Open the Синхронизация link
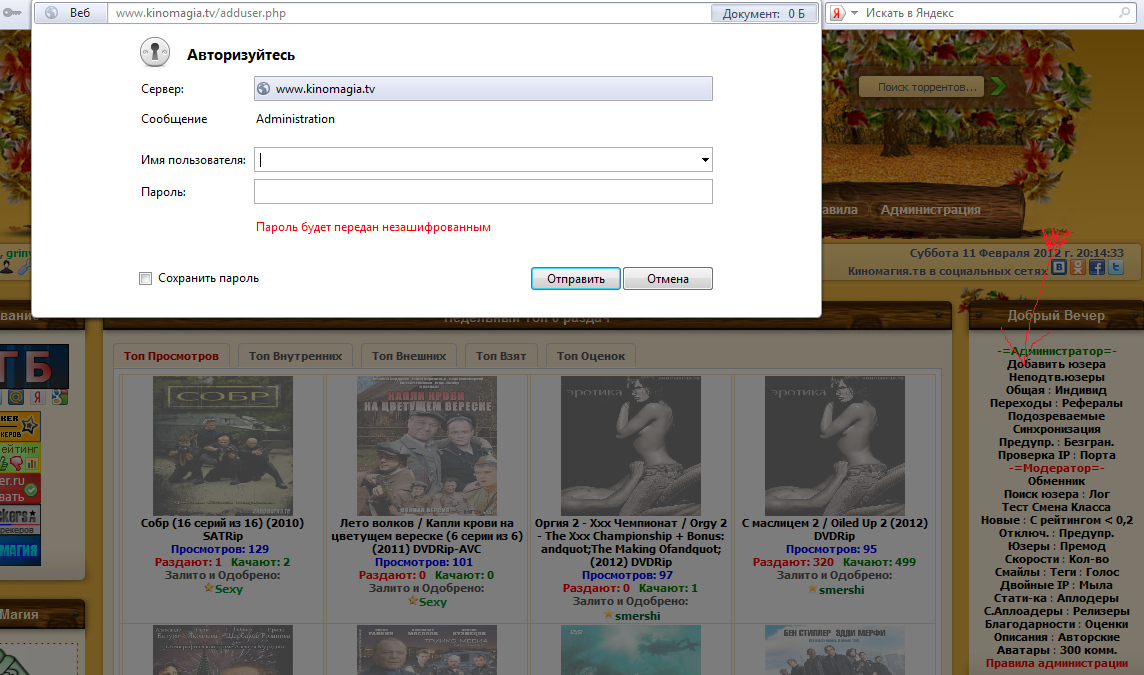 click(1056, 429)
